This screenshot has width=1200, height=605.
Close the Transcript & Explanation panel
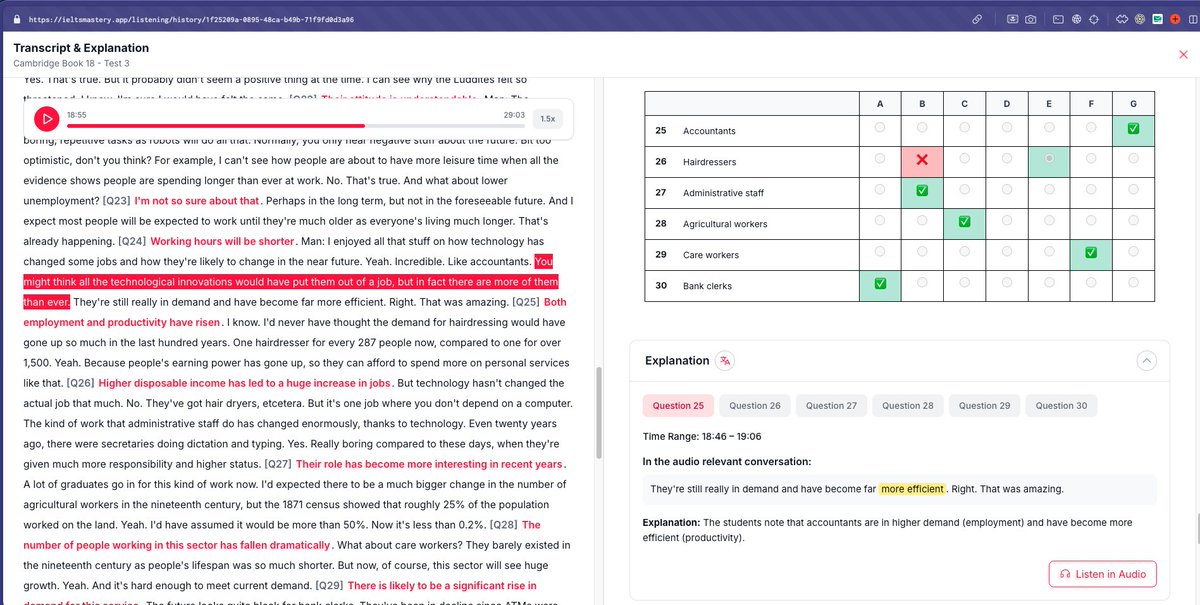(x=1183, y=54)
